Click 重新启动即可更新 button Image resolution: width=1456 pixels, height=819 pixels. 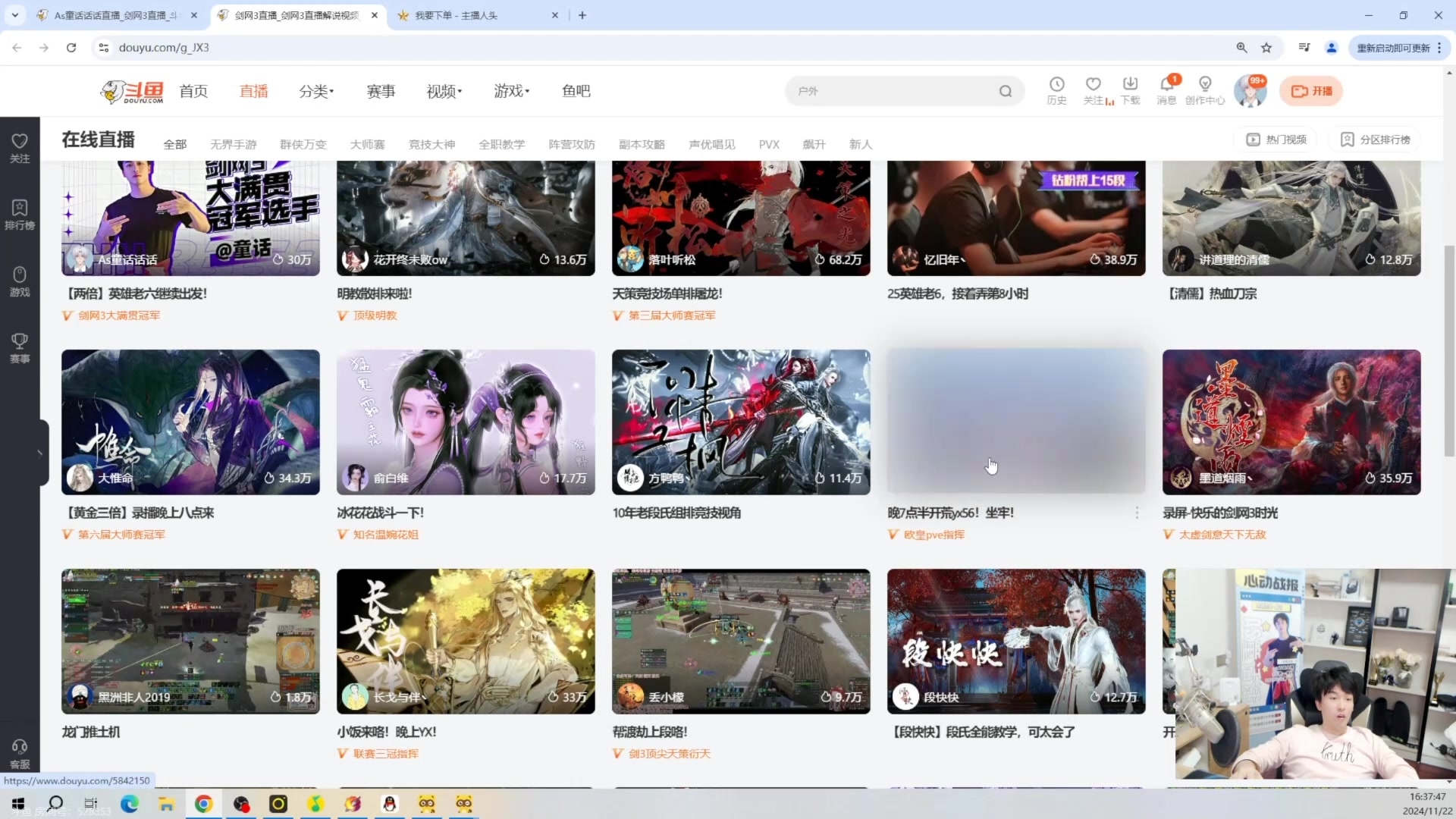pos(1393,48)
